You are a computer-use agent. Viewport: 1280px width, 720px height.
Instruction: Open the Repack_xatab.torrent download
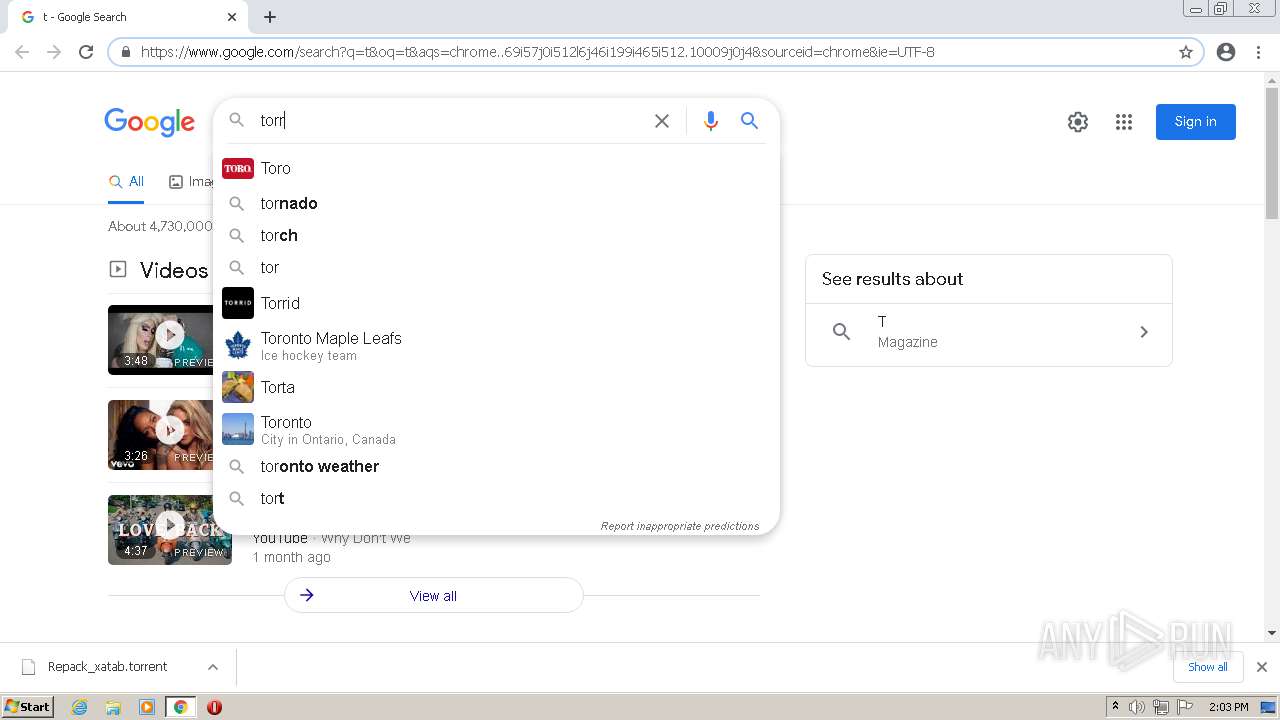coord(107,667)
